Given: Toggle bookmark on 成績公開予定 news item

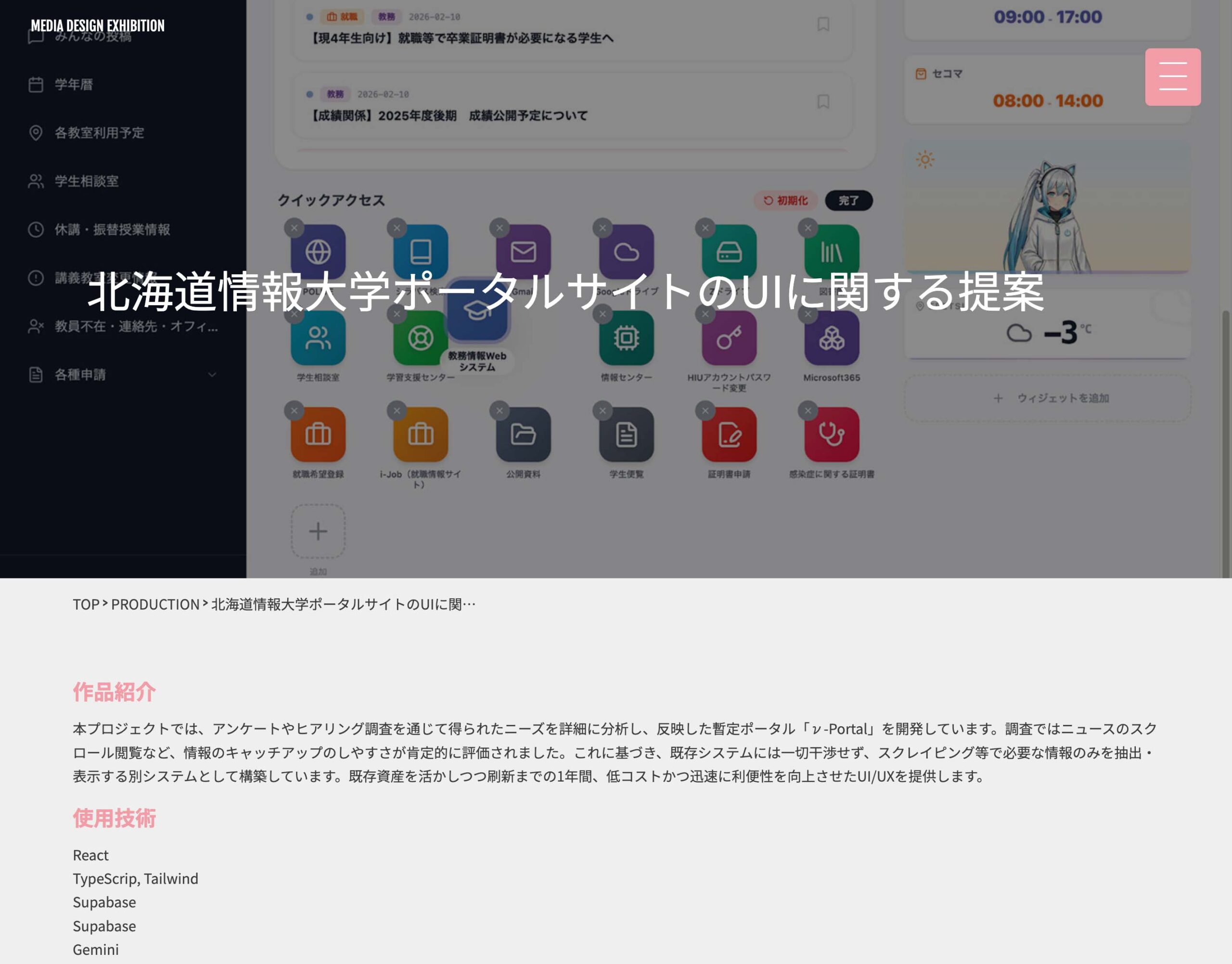Looking at the screenshot, I should coord(823,102).
